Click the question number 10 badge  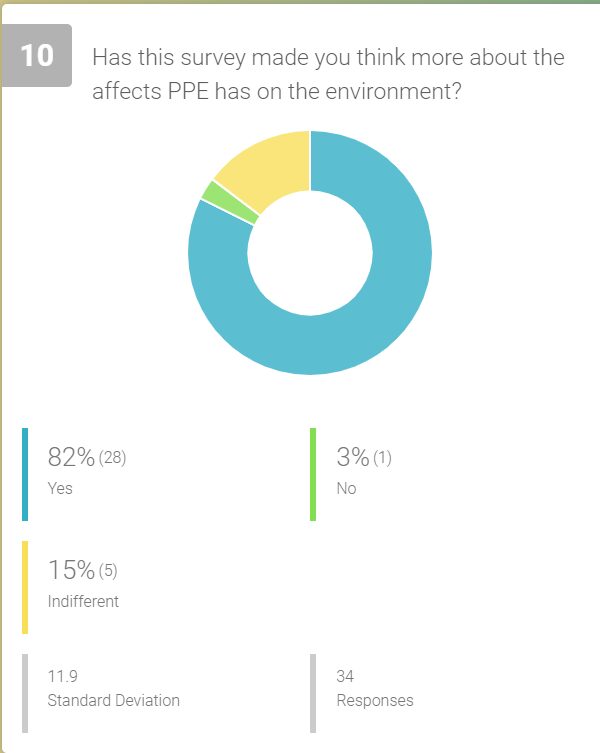(x=37, y=55)
